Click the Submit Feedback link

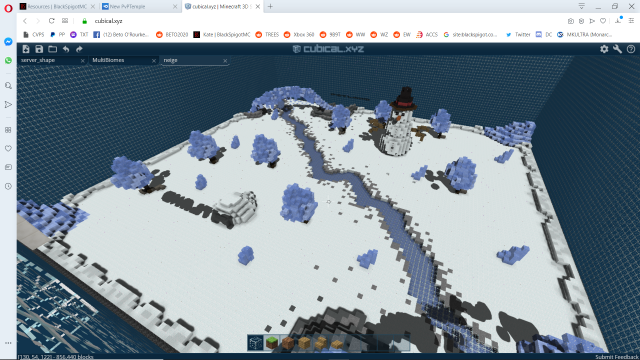617,357
